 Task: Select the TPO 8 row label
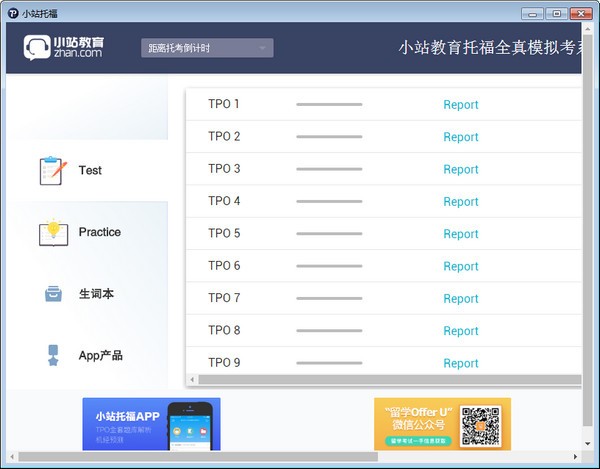pos(224,330)
